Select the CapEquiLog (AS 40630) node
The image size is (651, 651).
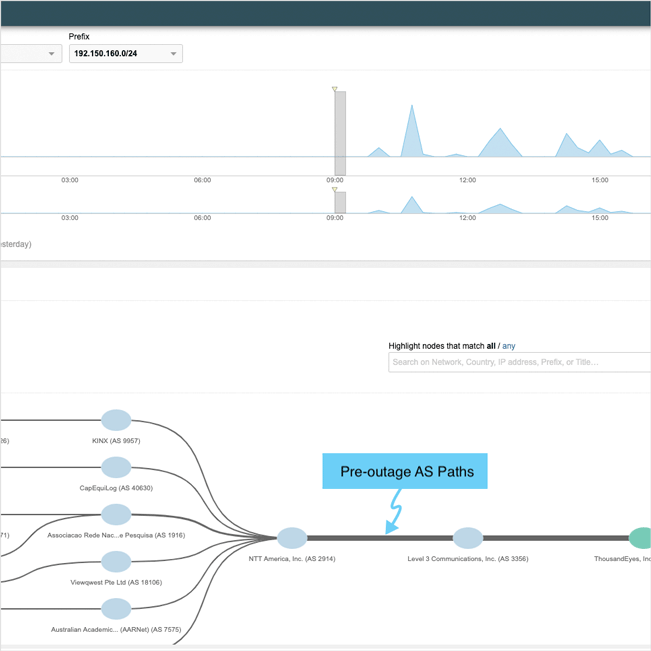pyautogui.click(x=116, y=467)
